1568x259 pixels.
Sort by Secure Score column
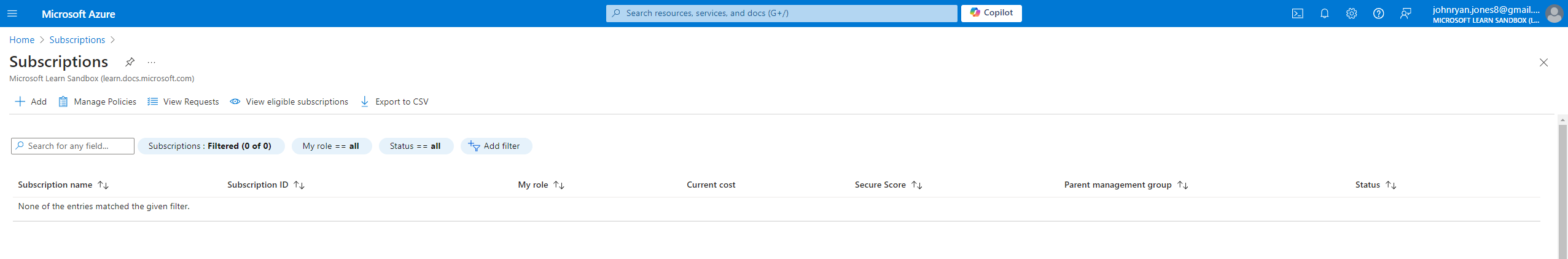click(888, 185)
